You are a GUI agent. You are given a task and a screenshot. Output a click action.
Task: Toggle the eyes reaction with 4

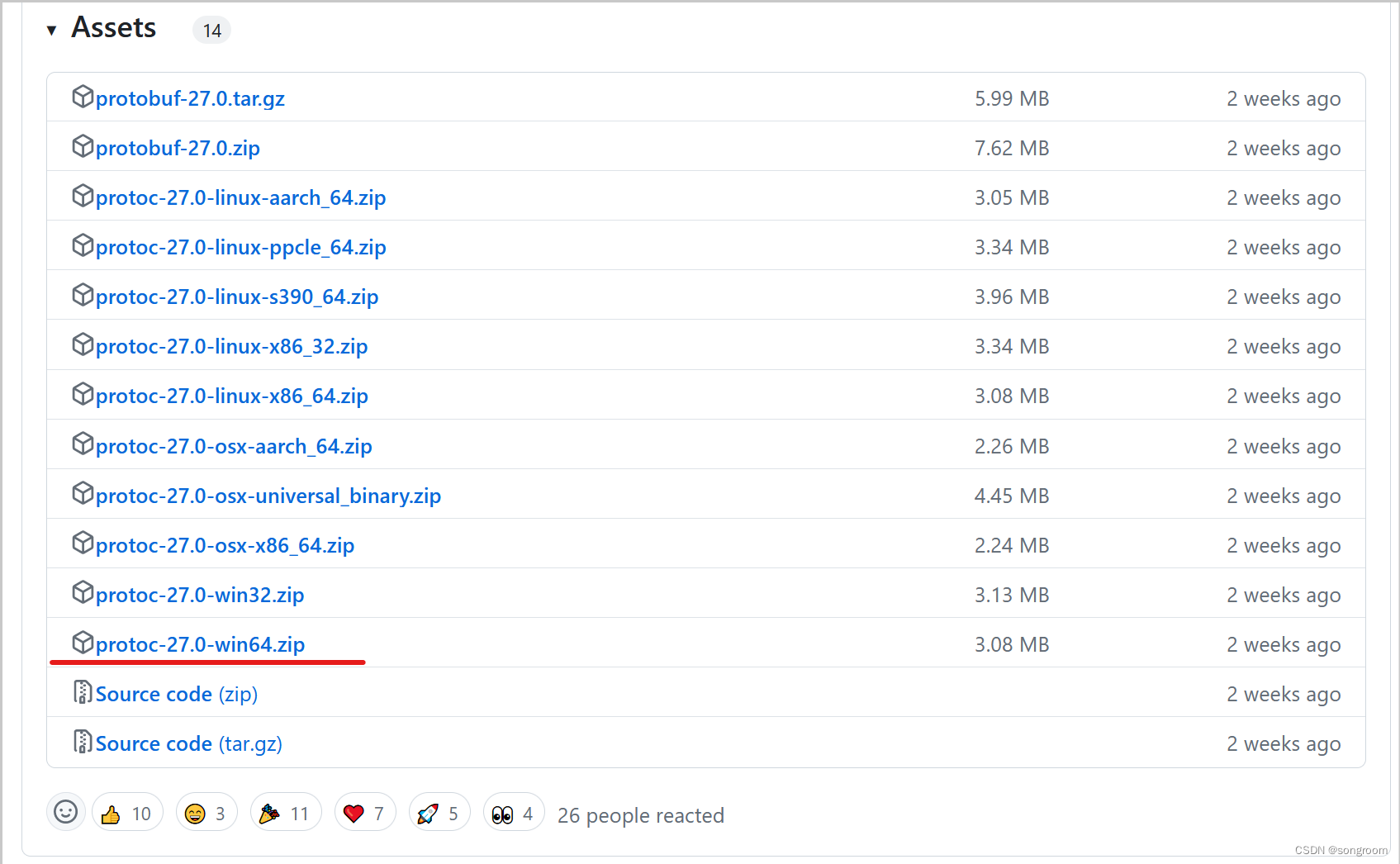tap(514, 813)
